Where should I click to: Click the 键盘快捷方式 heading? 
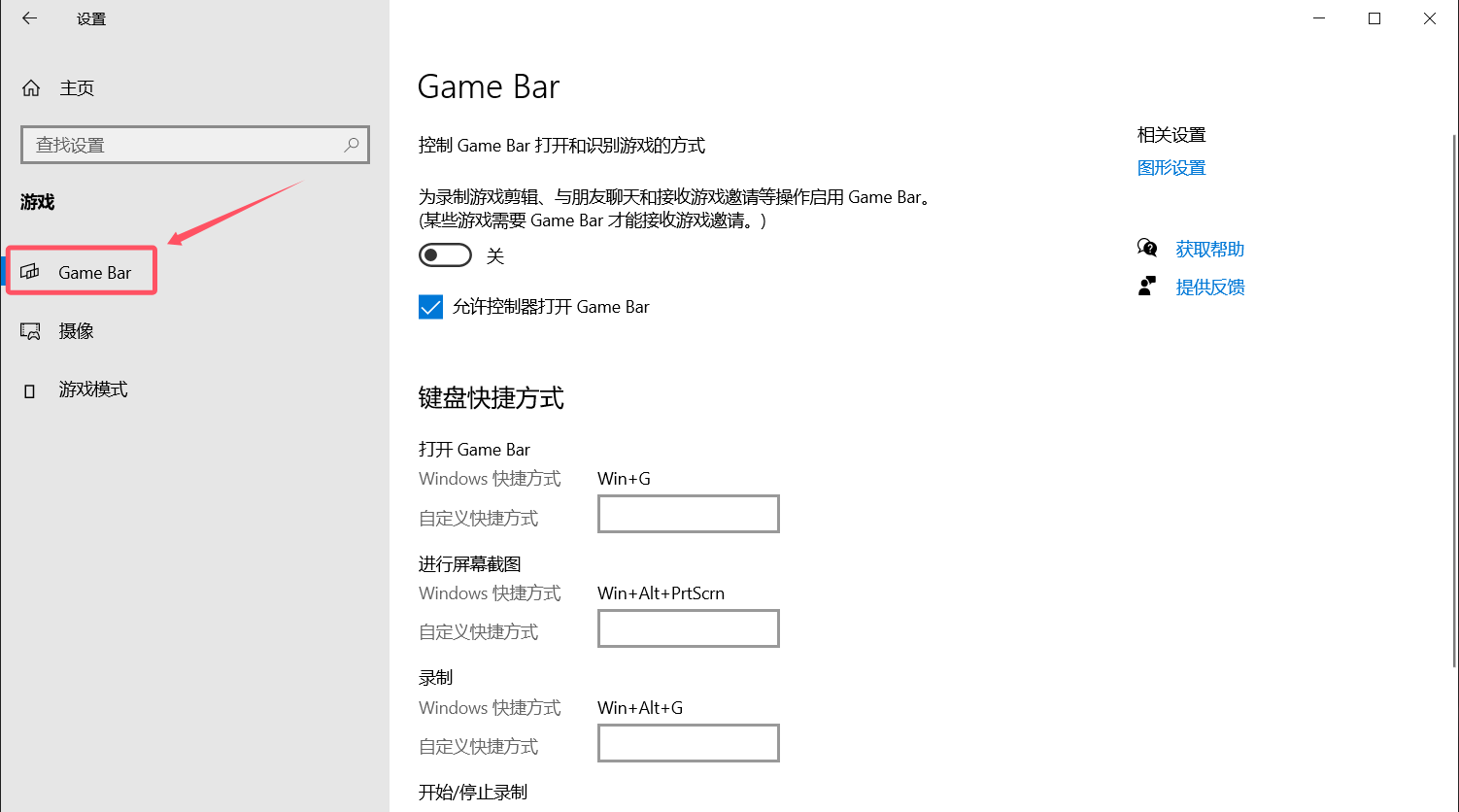coord(491,398)
